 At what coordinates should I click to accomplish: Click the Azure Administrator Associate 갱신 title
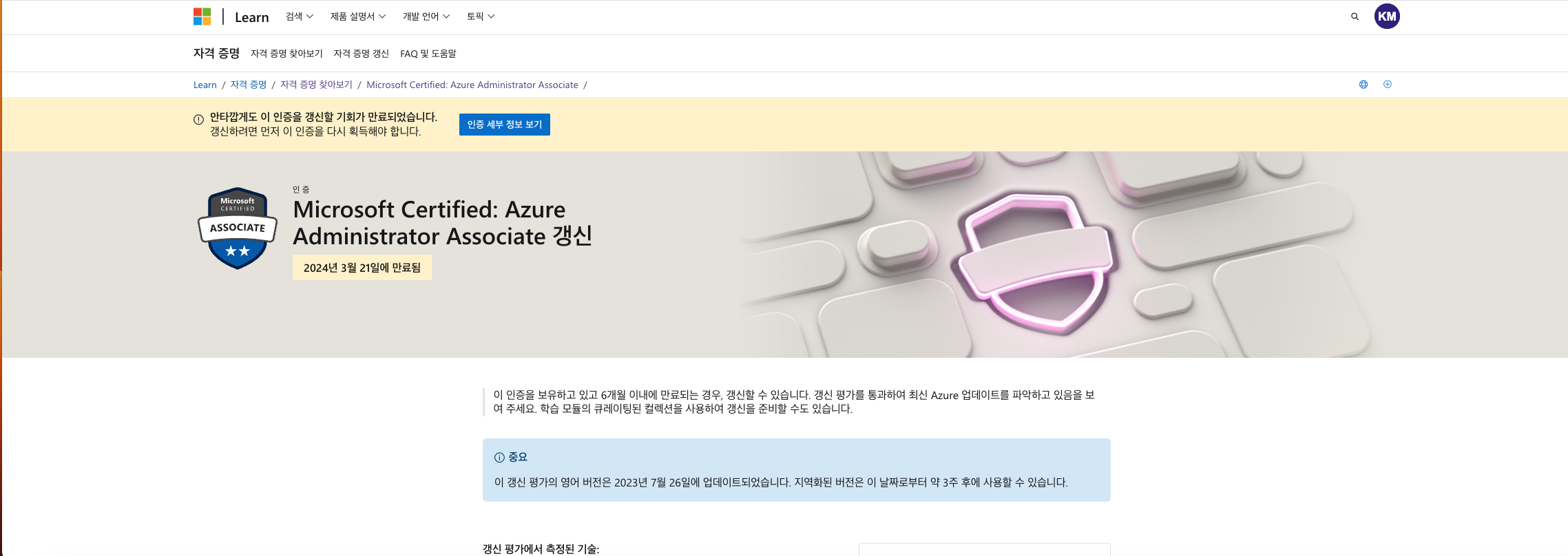coord(443,223)
